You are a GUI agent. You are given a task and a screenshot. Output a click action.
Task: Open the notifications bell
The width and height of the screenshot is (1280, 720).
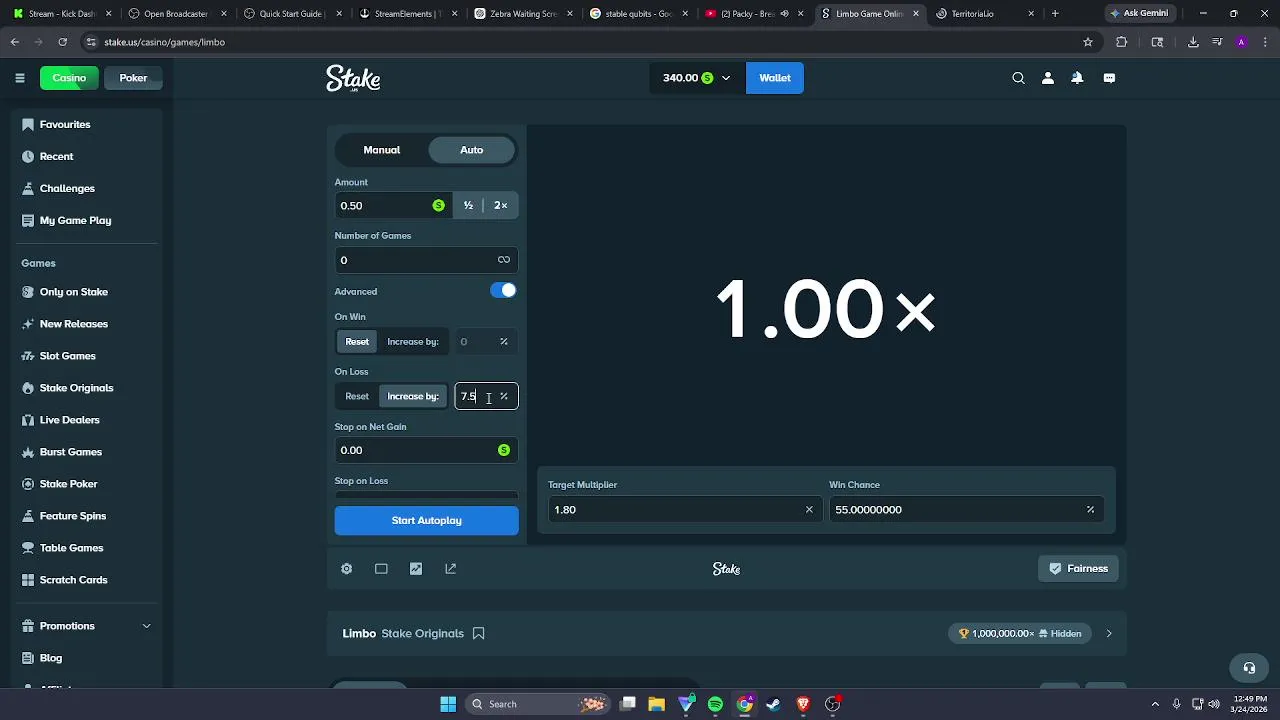(1077, 78)
